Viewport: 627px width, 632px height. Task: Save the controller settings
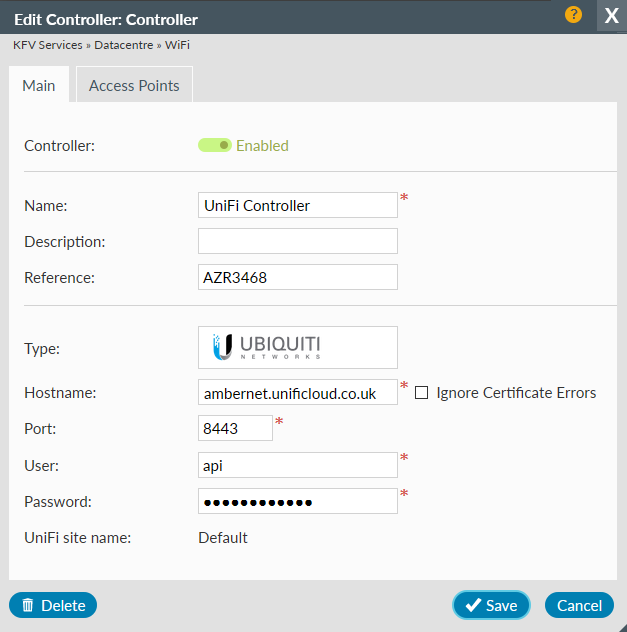(x=491, y=605)
